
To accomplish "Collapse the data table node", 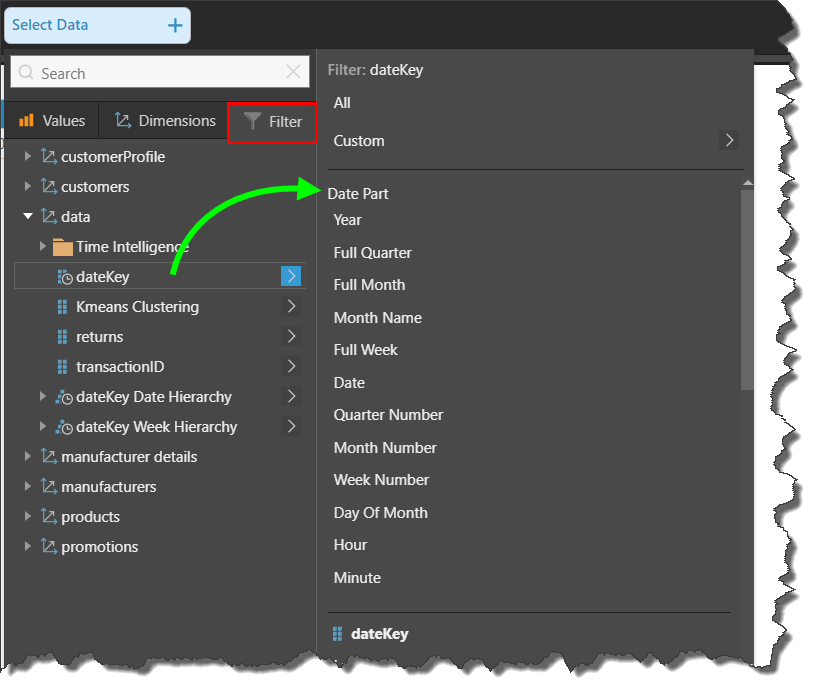I will pos(28,217).
